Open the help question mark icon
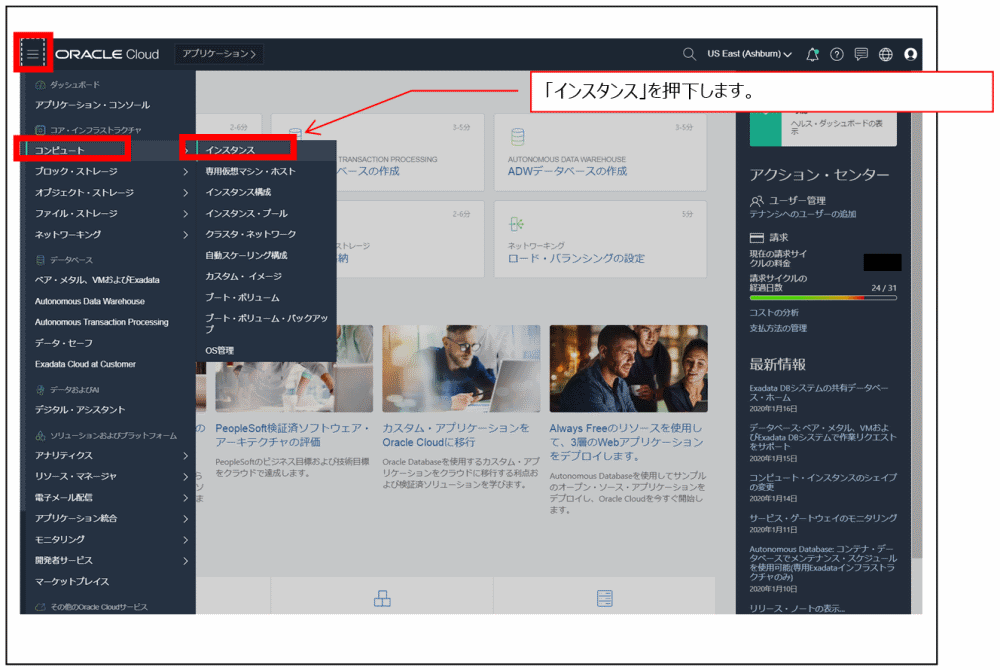Viewport: 1000px width, 670px height. tap(837, 54)
